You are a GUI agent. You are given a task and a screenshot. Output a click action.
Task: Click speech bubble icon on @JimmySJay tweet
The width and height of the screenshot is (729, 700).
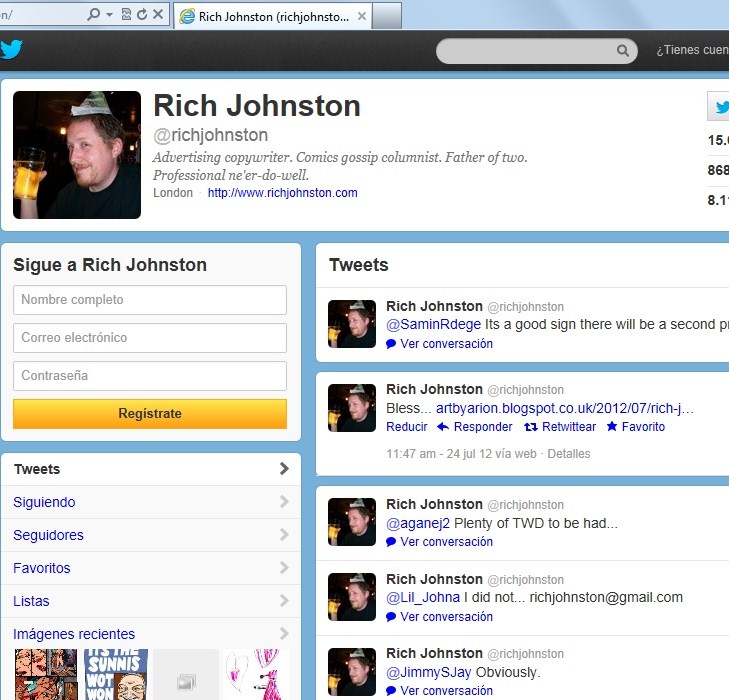(391, 691)
